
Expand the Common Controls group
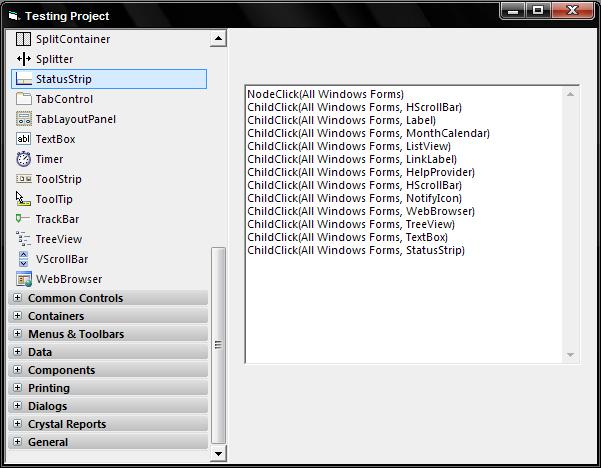pos(17,297)
